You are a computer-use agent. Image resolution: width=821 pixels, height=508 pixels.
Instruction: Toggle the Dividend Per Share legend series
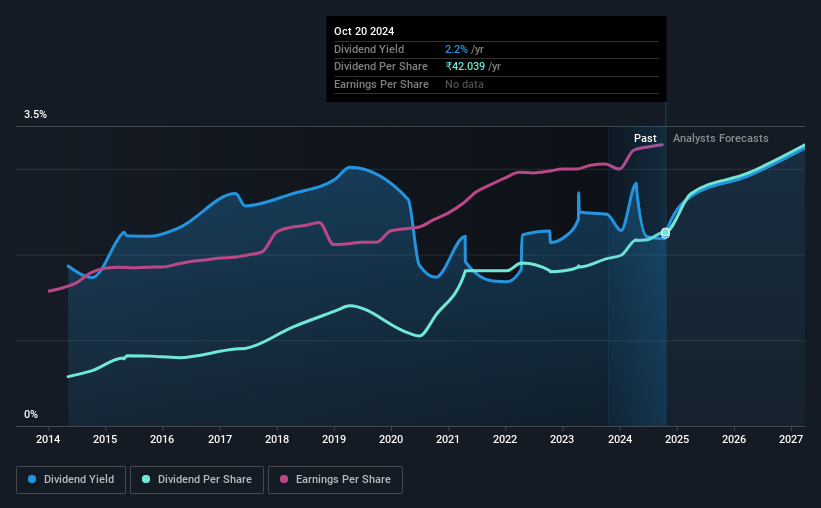click(197, 480)
